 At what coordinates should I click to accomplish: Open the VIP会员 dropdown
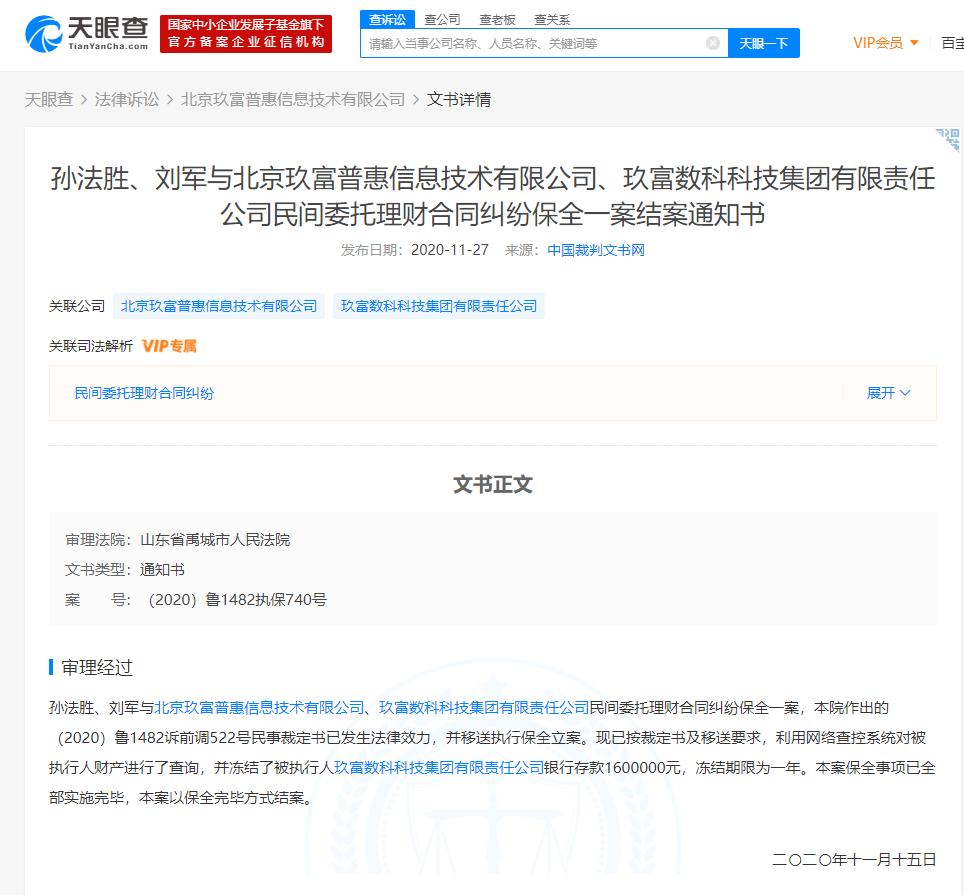tap(885, 42)
